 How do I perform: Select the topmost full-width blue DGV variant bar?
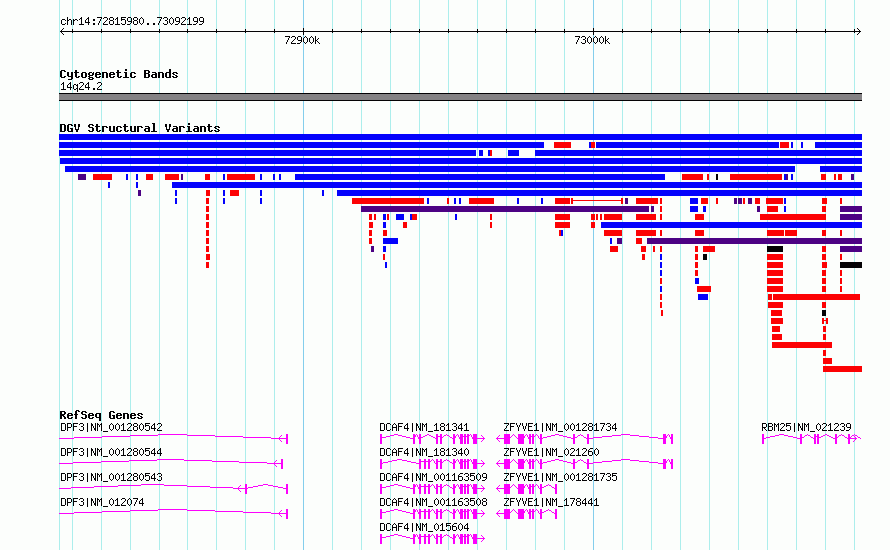click(x=460, y=137)
